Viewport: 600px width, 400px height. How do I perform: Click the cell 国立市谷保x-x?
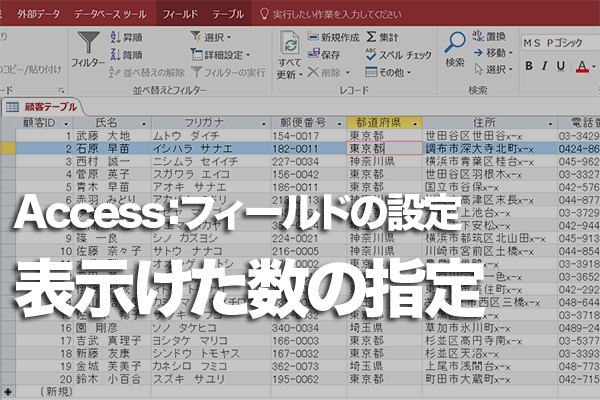[x=490, y=187]
